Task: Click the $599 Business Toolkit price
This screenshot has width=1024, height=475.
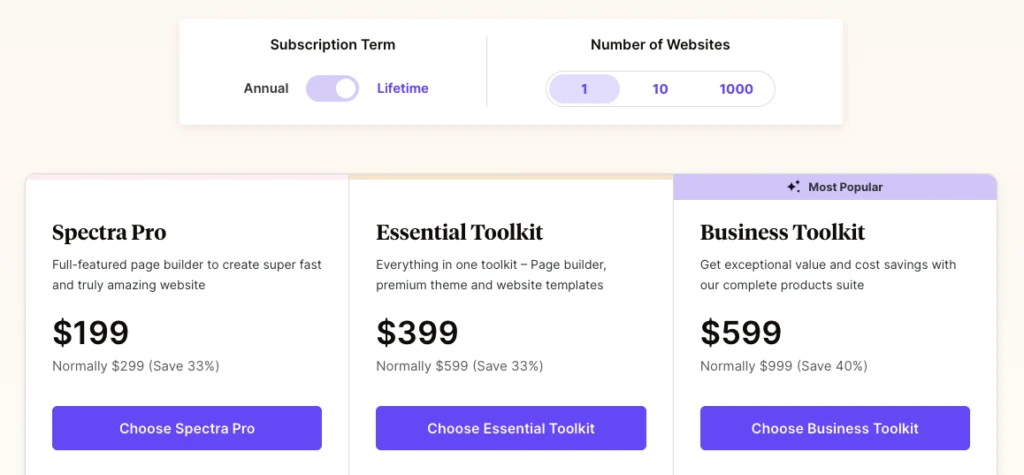Action: tap(741, 333)
